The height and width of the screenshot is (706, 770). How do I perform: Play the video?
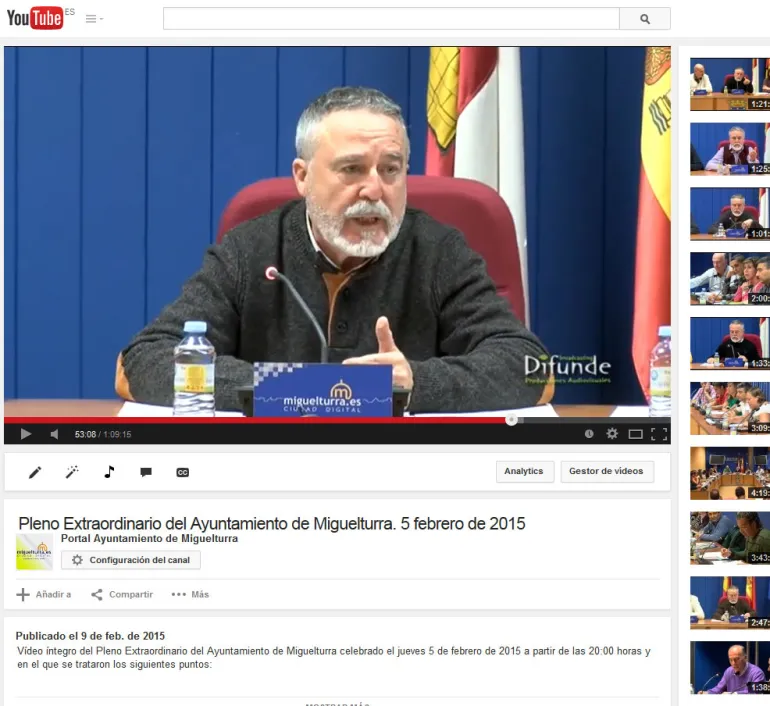pyautogui.click(x=26, y=434)
